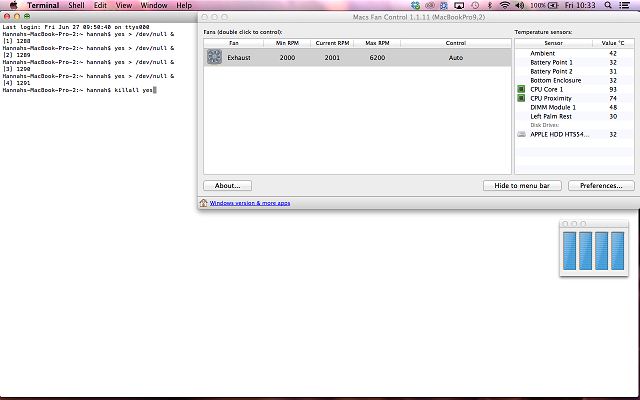Select the Battery Point 1 sensor
The image size is (640, 400).
[551, 62]
